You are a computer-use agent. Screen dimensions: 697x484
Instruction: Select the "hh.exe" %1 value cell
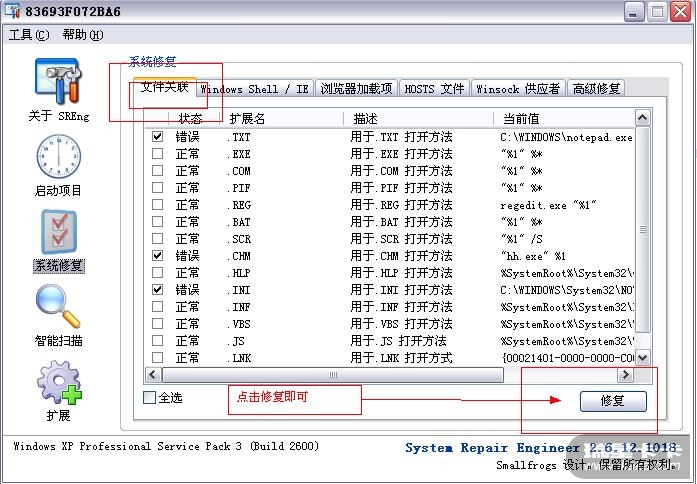point(533,256)
